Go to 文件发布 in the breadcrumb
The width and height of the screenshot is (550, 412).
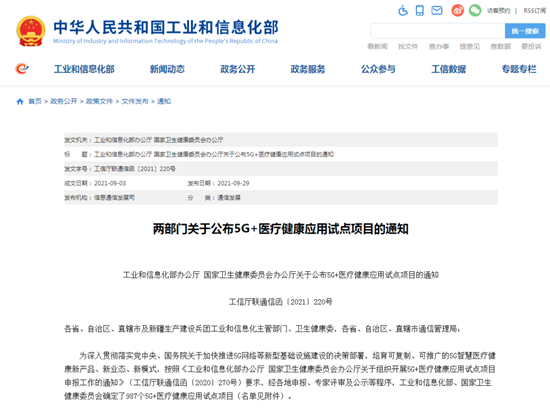(x=135, y=101)
